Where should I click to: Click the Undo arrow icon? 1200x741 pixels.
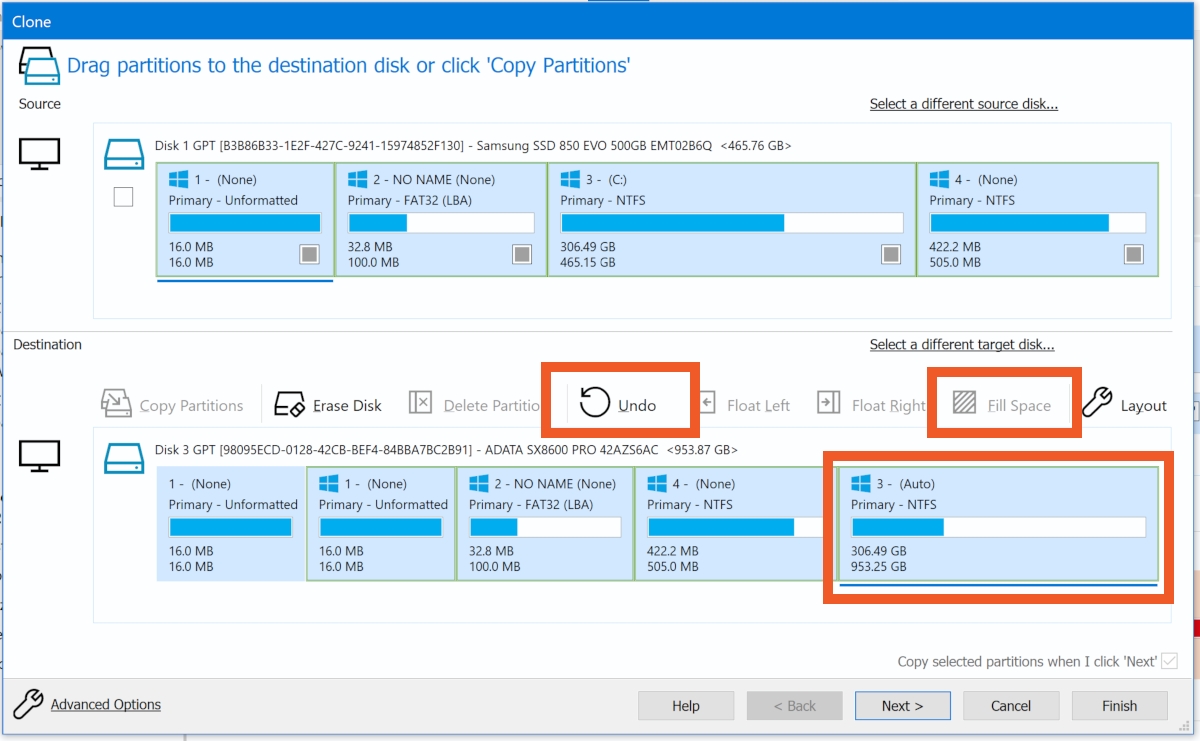coord(595,403)
